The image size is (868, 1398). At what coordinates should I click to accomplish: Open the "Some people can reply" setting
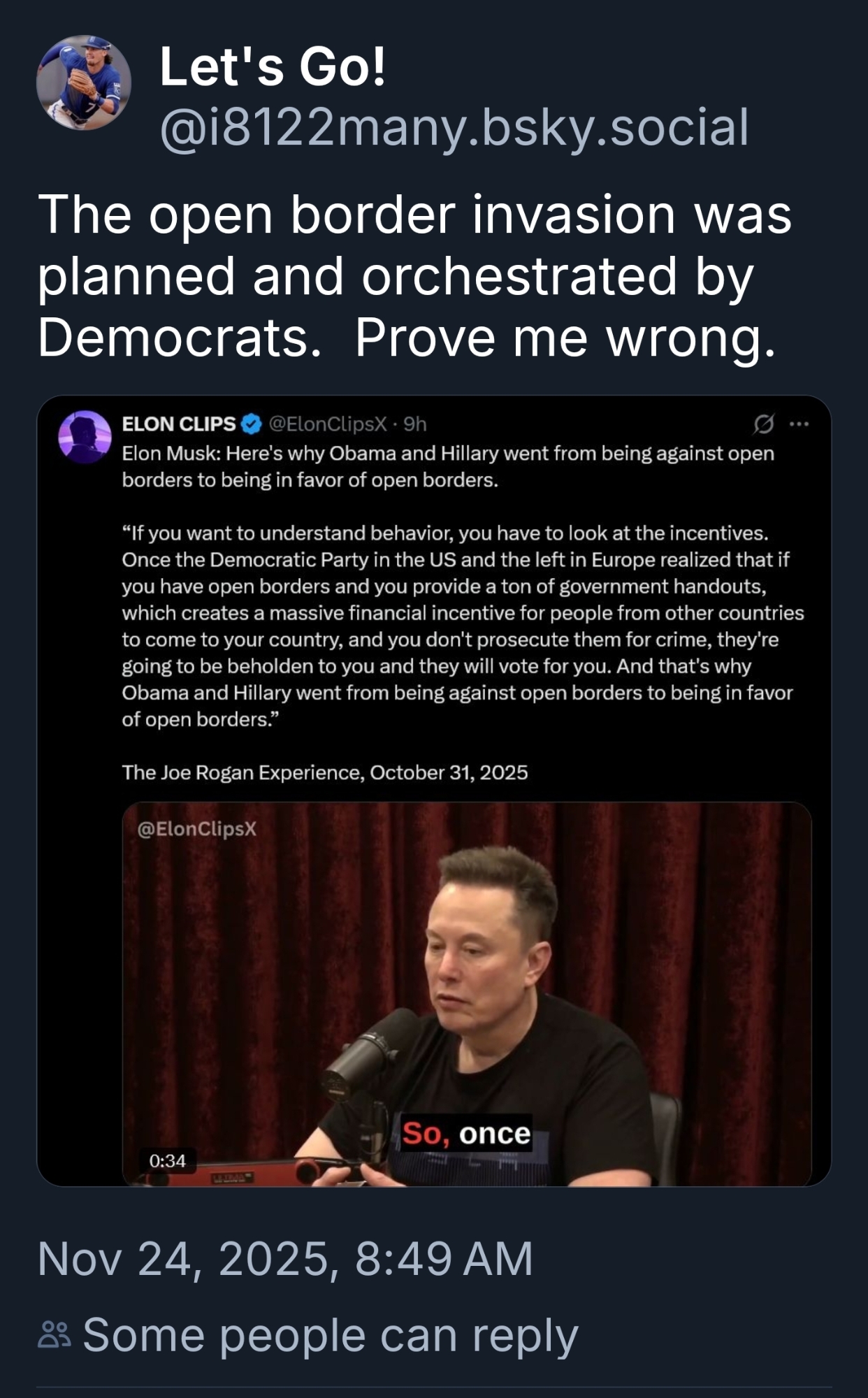coord(330,1335)
